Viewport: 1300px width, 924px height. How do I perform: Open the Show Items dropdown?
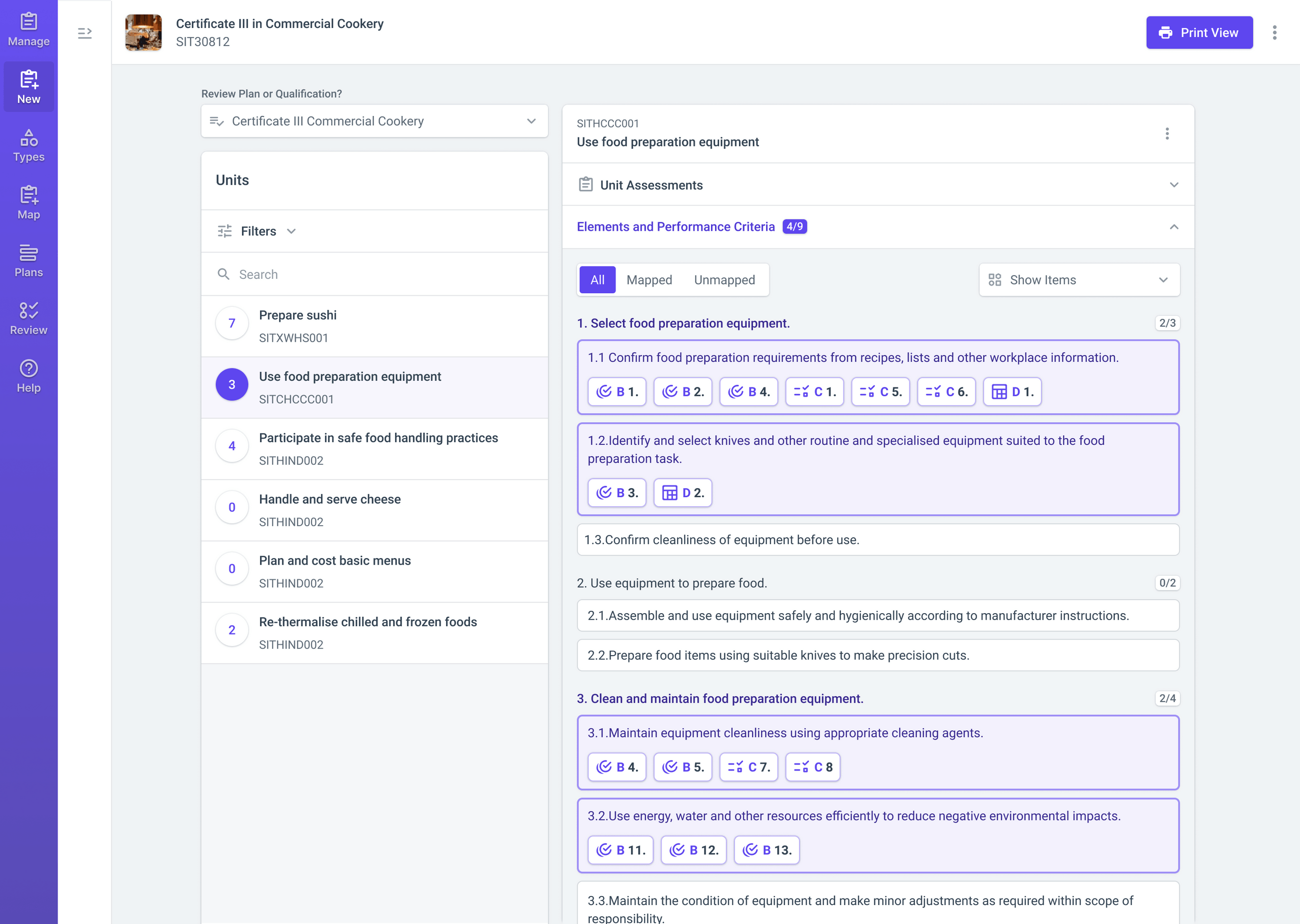point(1079,280)
